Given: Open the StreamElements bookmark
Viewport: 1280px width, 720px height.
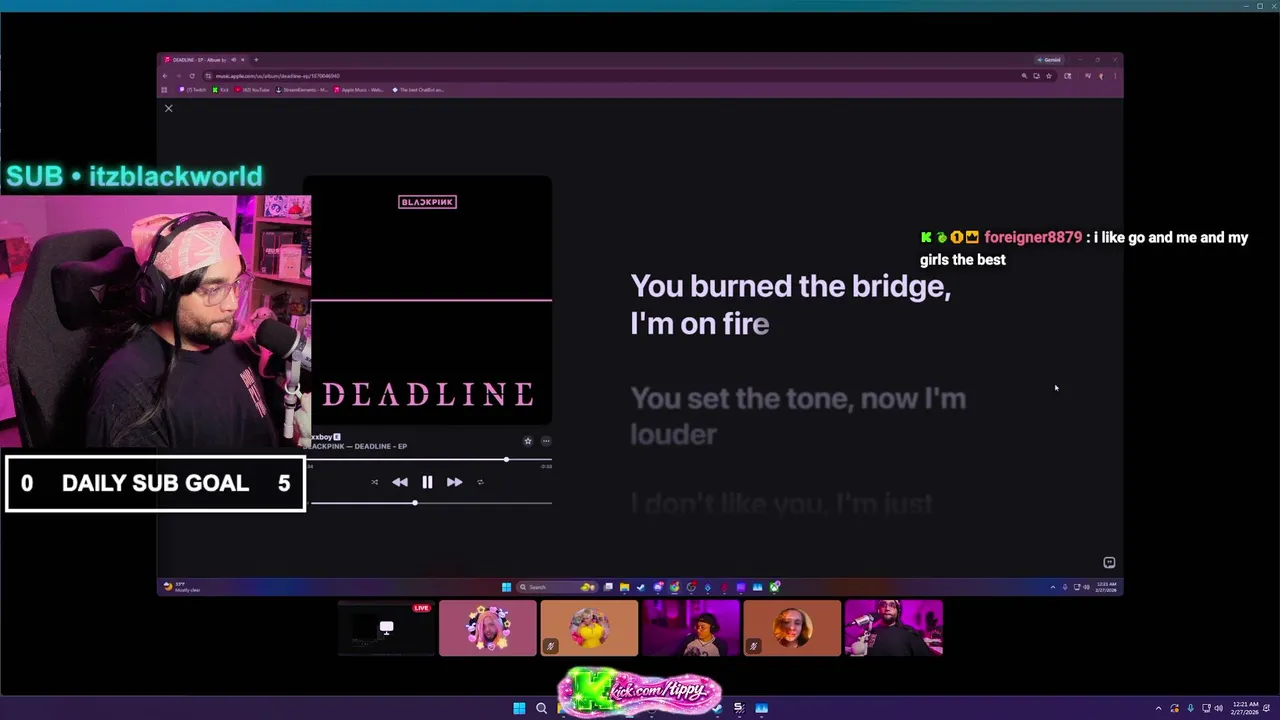Looking at the screenshot, I should (302, 90).
